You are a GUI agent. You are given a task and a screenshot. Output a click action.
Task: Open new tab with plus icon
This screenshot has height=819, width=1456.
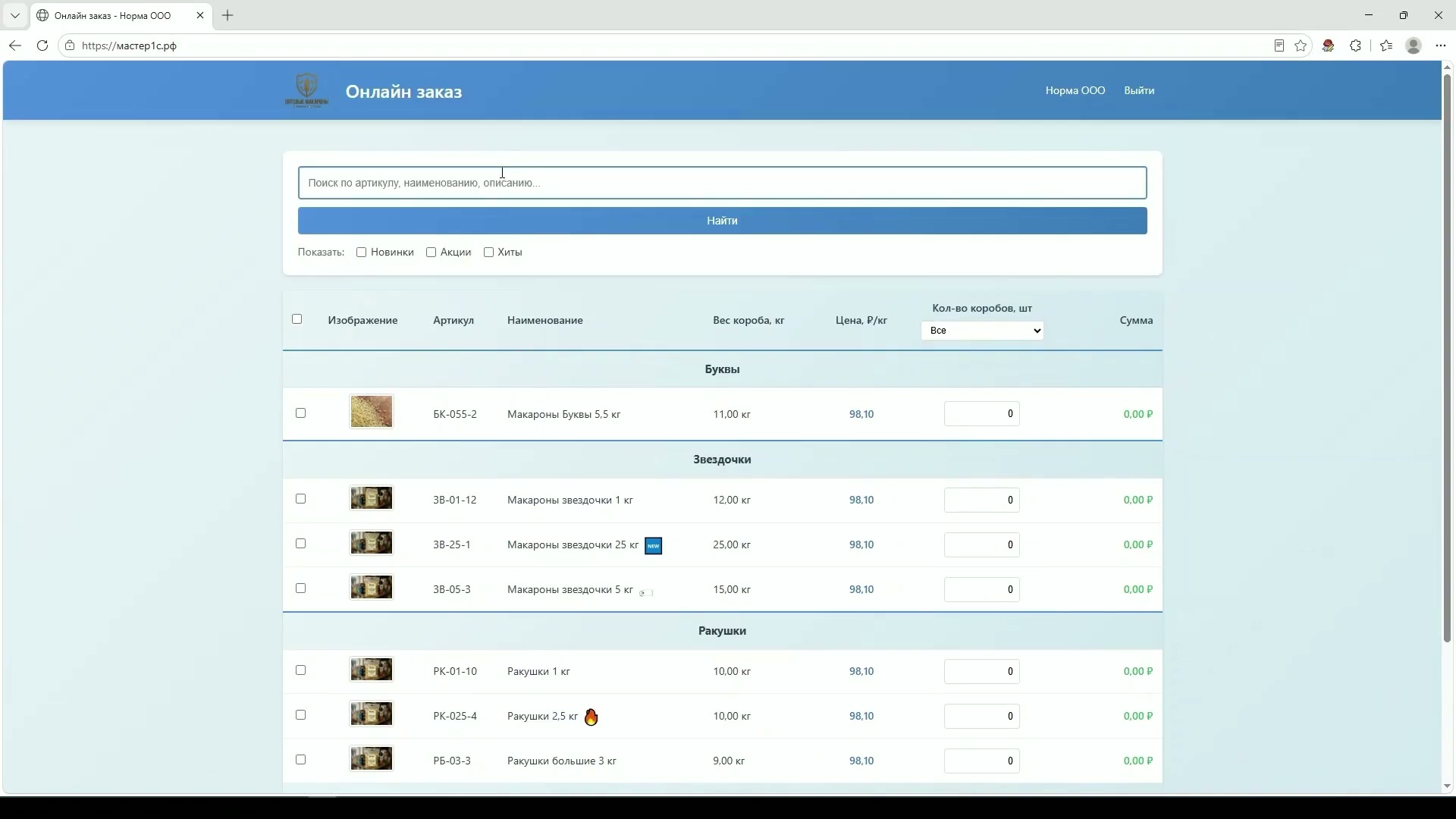click(227, 15)
